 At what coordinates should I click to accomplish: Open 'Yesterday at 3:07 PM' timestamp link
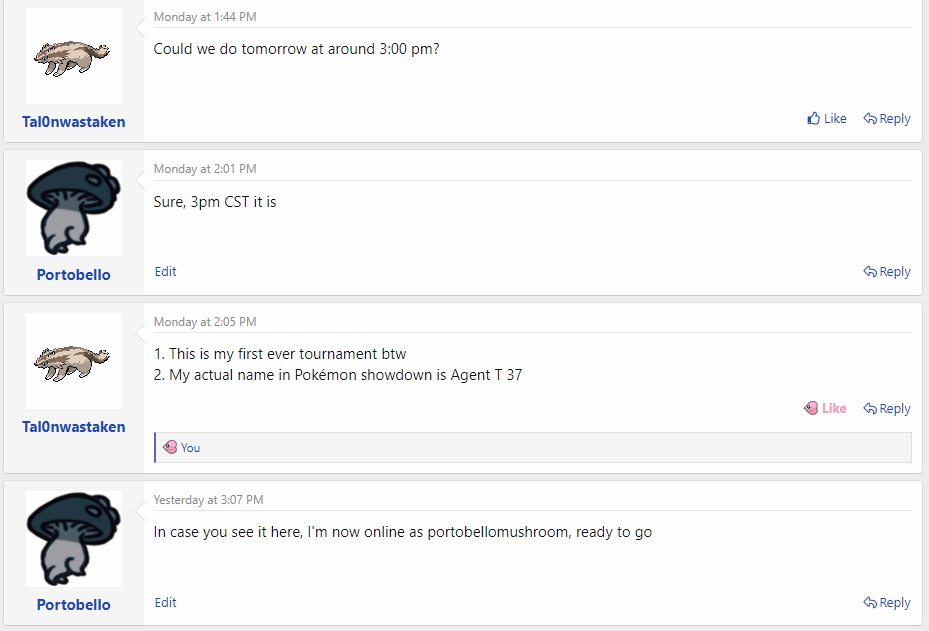(x=208, y=500)
